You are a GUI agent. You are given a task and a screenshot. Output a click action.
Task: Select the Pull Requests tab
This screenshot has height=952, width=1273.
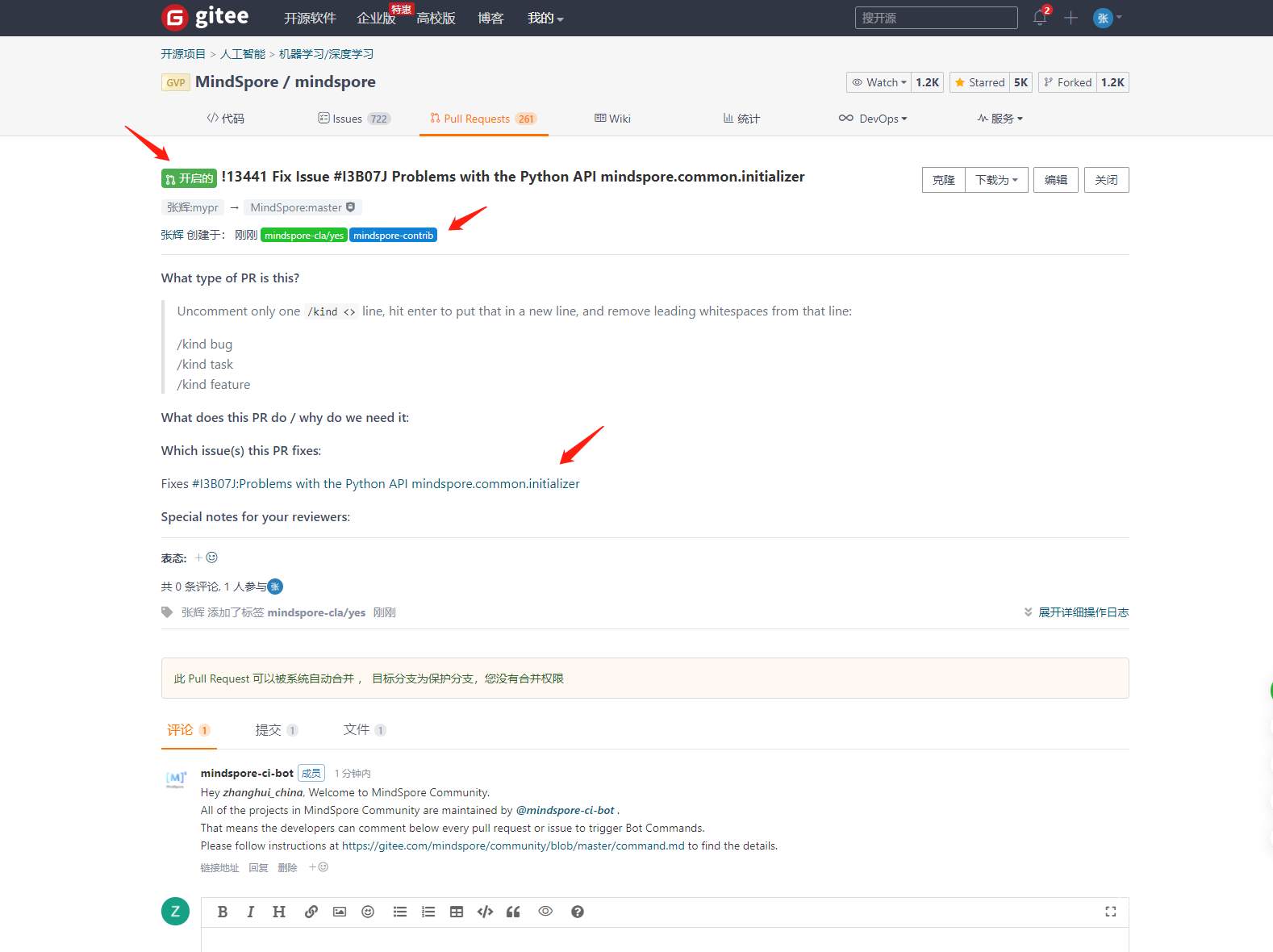click(484, 119)
